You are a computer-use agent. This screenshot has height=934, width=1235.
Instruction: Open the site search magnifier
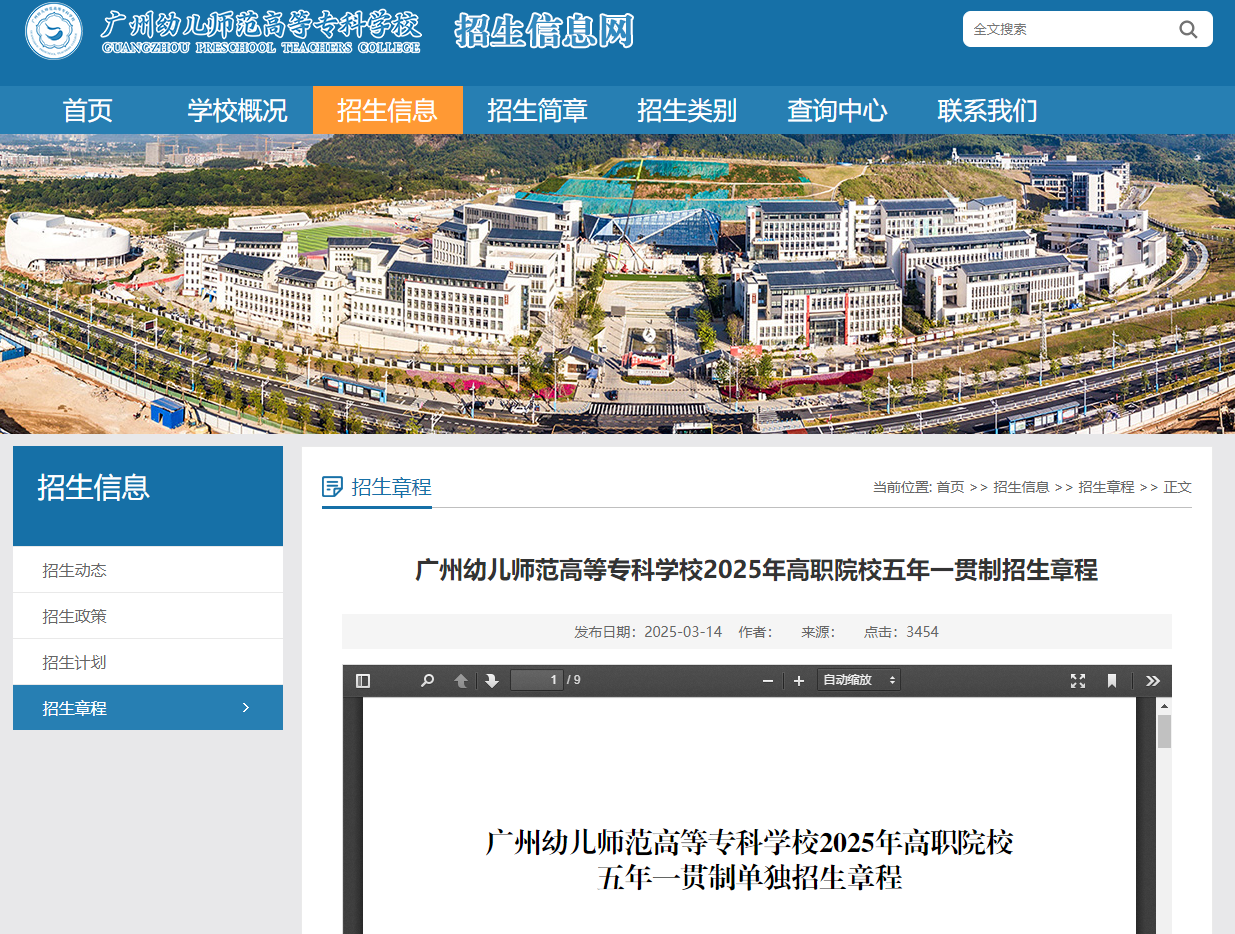[1188, 29]
